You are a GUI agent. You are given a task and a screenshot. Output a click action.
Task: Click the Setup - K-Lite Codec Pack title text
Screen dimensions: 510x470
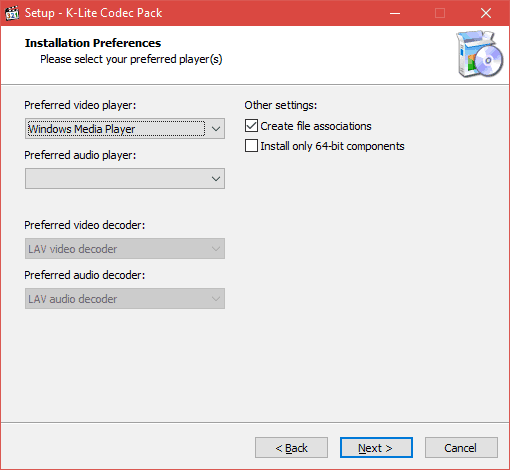click(93, 13)
